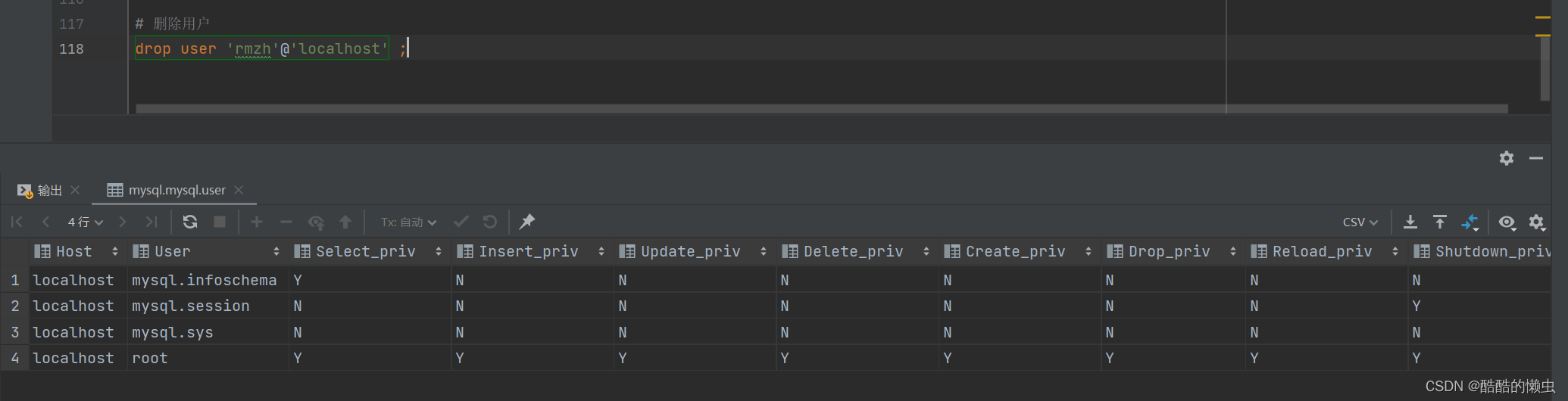
Task: Open the 4 rows page size dropdown
Action: click(85, 222)
